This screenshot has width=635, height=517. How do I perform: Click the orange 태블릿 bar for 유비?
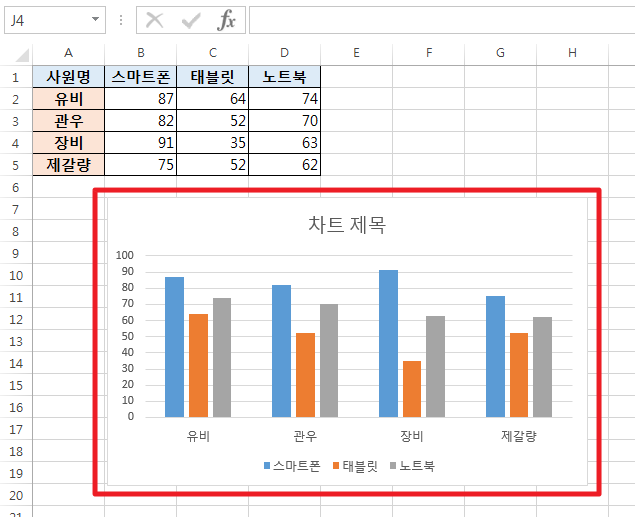(198, 366)
